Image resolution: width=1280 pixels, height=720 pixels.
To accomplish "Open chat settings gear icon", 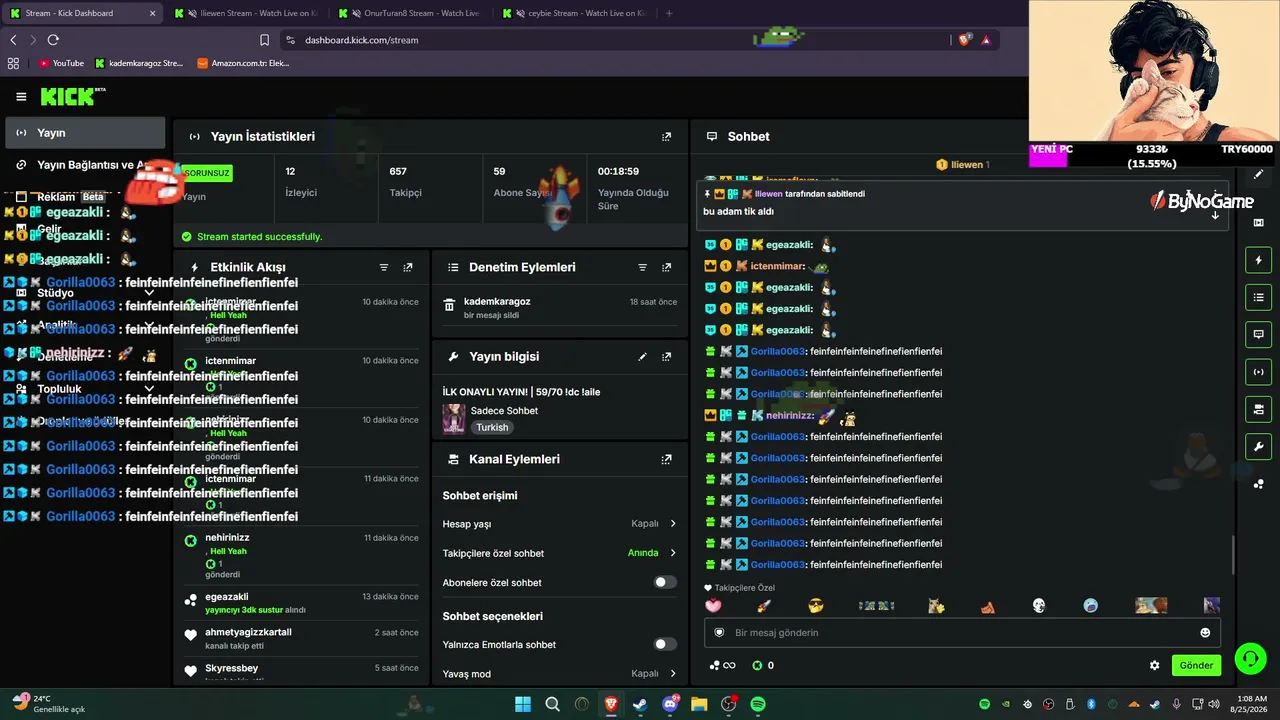I will 1155,665.
